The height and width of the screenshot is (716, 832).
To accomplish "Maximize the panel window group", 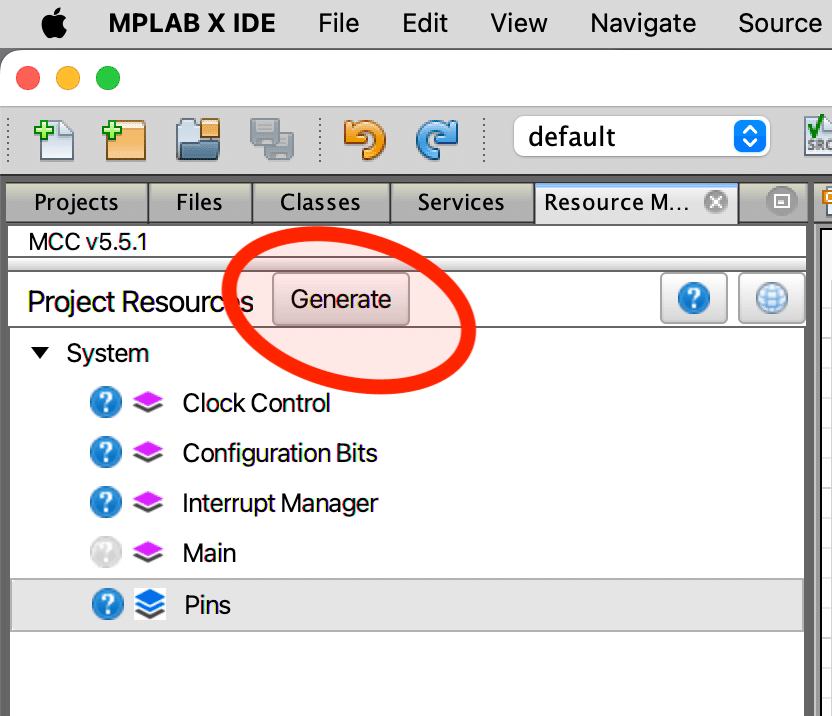I will point(782,201).
